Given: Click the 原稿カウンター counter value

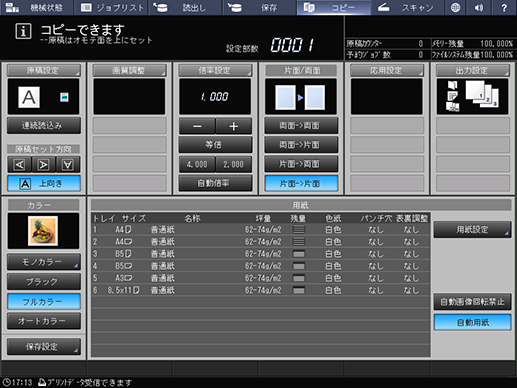Looking at the screenshot, I should click(421, 44).
